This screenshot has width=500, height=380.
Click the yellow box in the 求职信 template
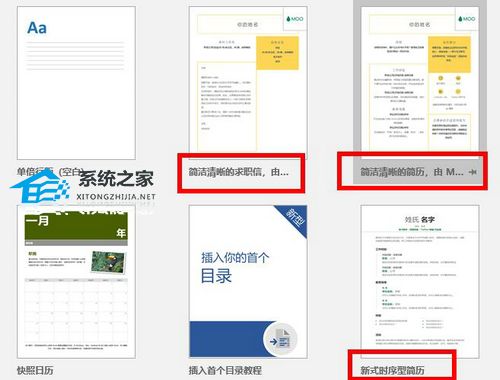tap(277, 53)
